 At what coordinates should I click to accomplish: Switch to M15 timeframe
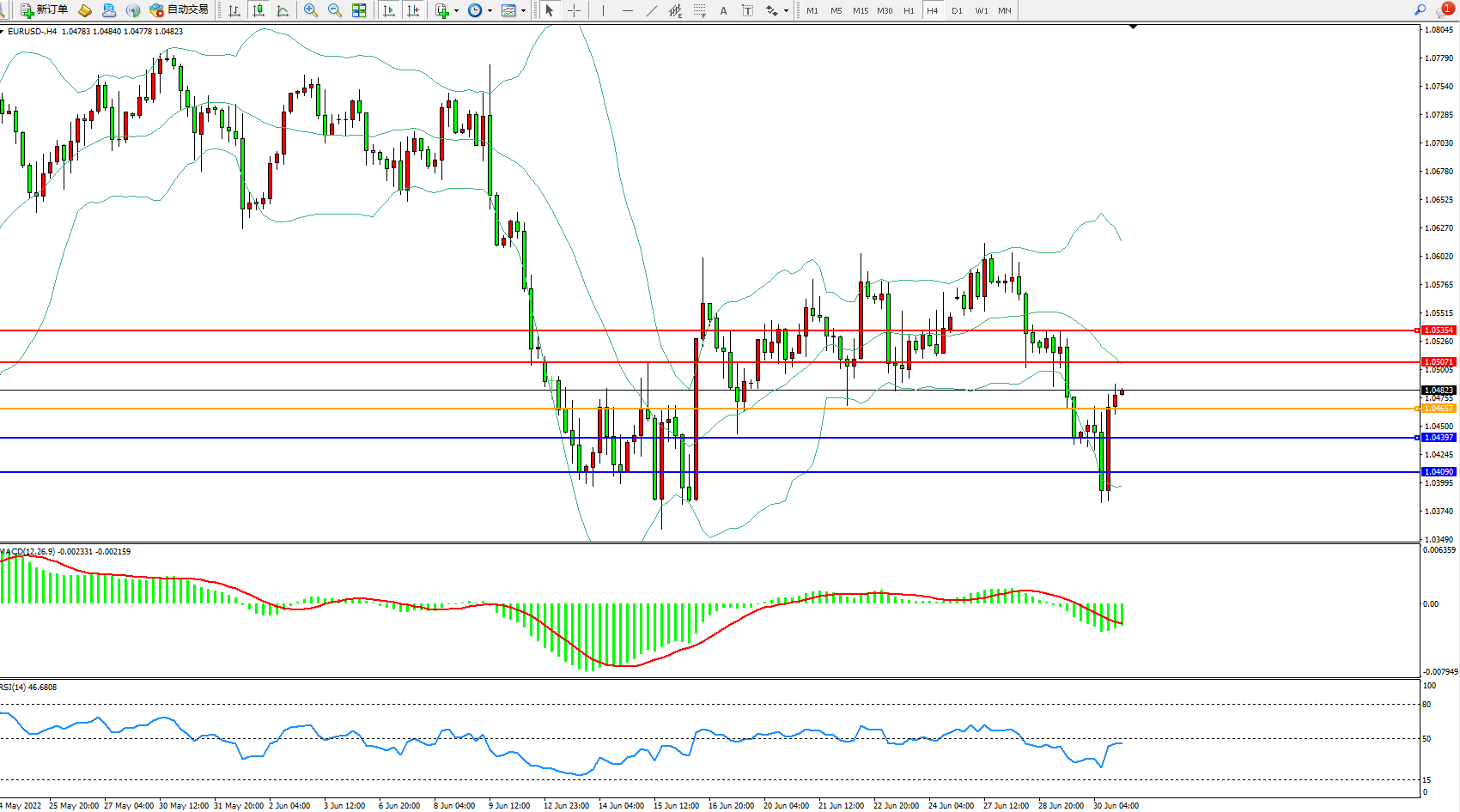click(860, 10)
